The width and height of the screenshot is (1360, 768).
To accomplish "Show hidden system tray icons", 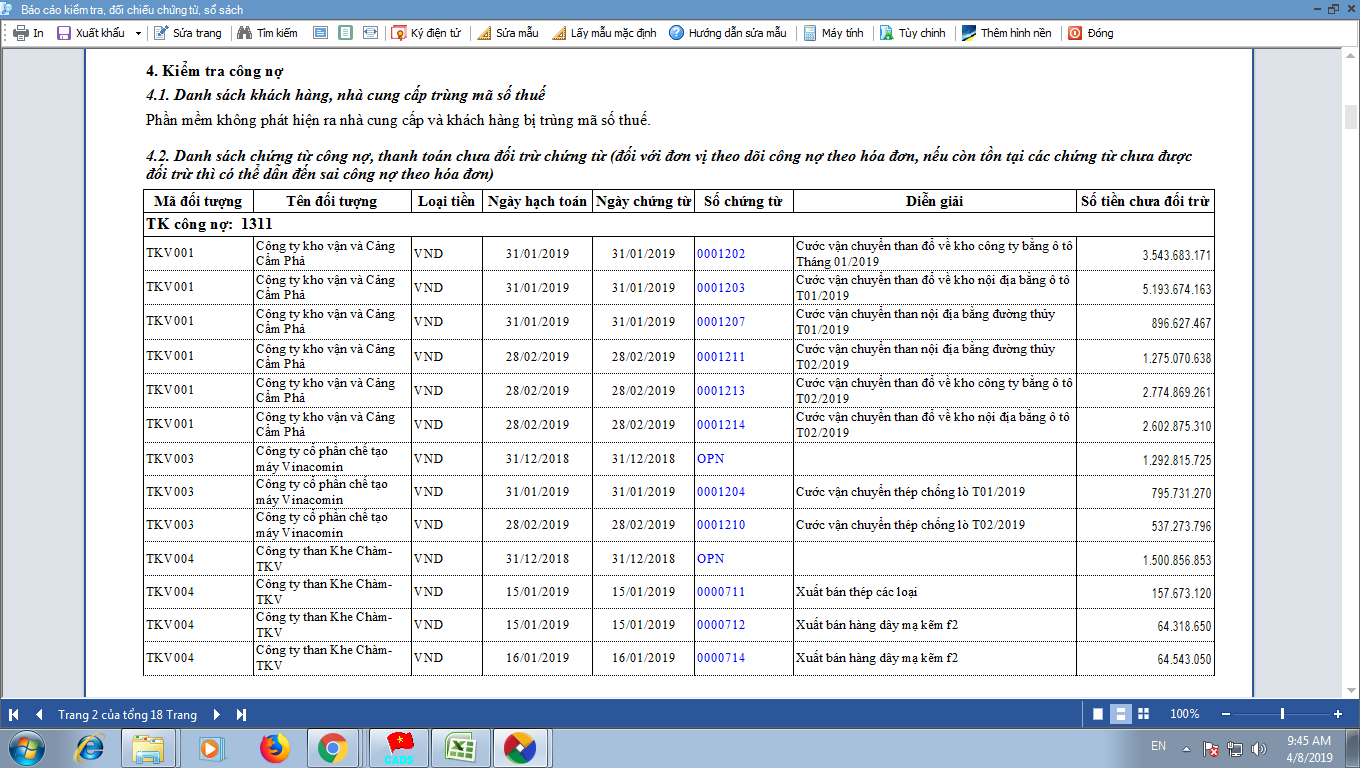I will (x=1186, y=748).
